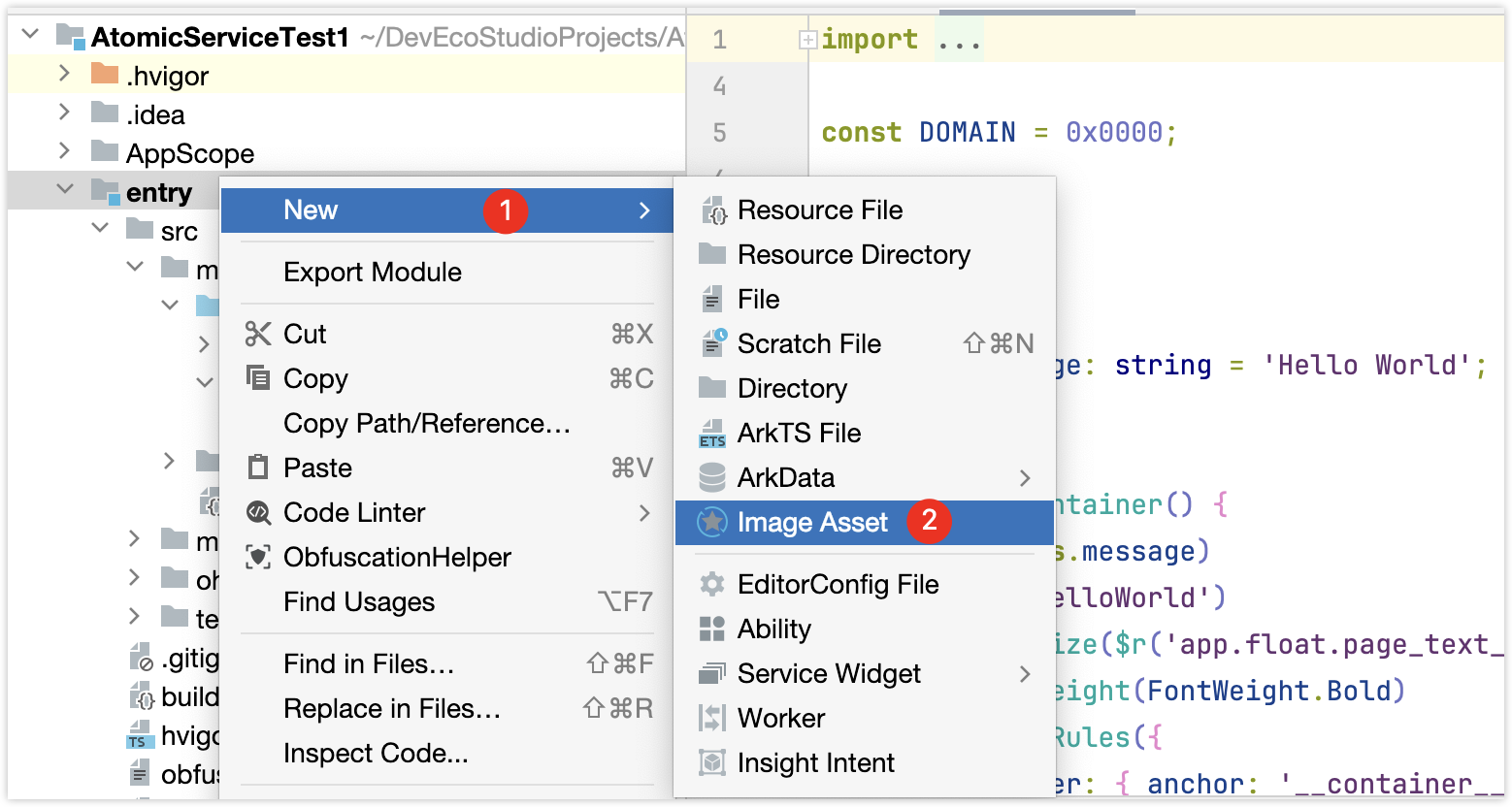
Task: Click the Ability grid icon
Action: pyautogui.click(x=712, y=629)
